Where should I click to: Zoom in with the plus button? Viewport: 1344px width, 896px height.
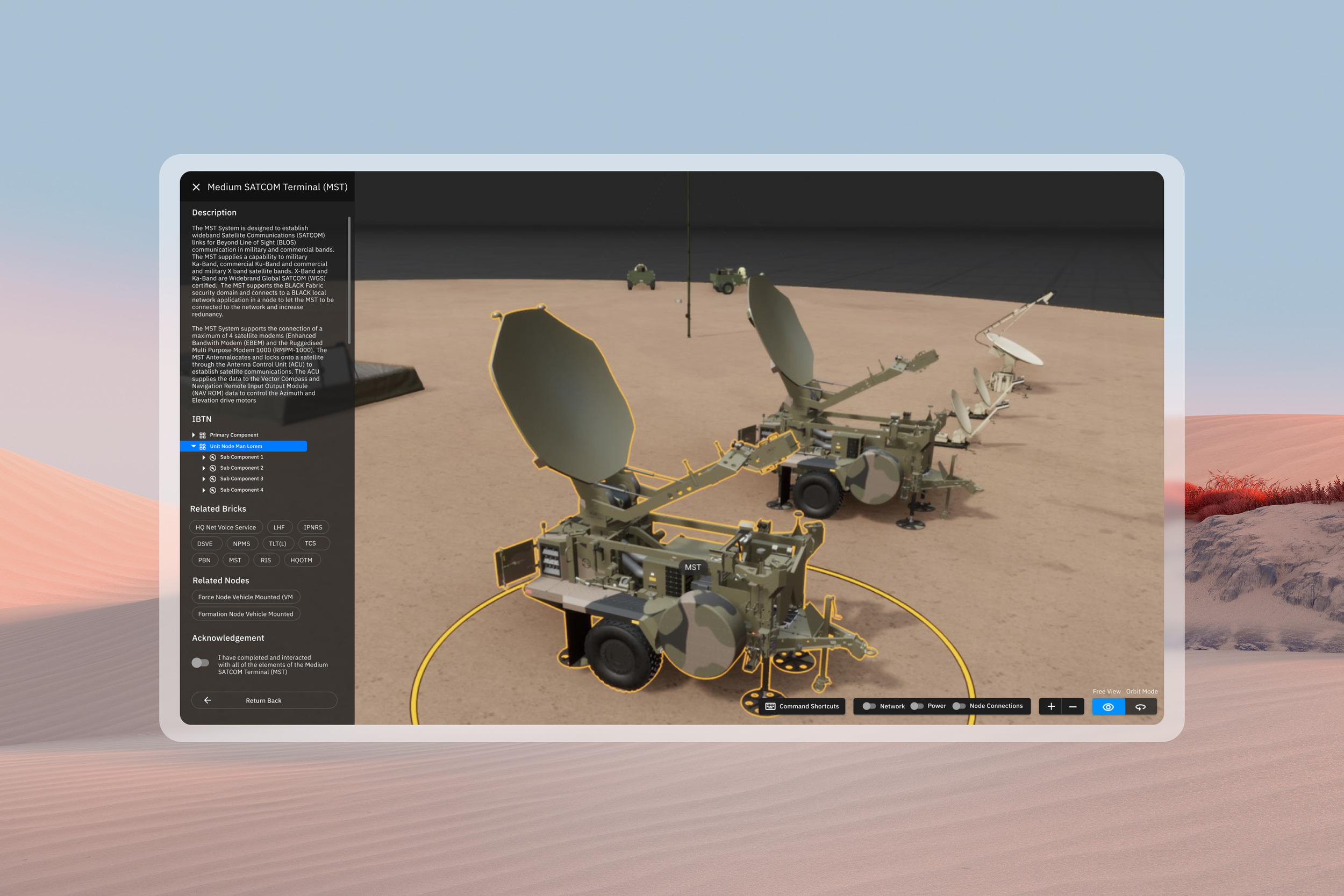1050,706
